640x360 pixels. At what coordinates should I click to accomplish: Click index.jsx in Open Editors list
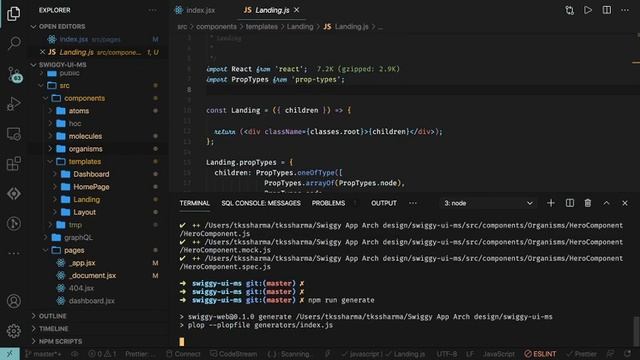click(x=98, y=40)
